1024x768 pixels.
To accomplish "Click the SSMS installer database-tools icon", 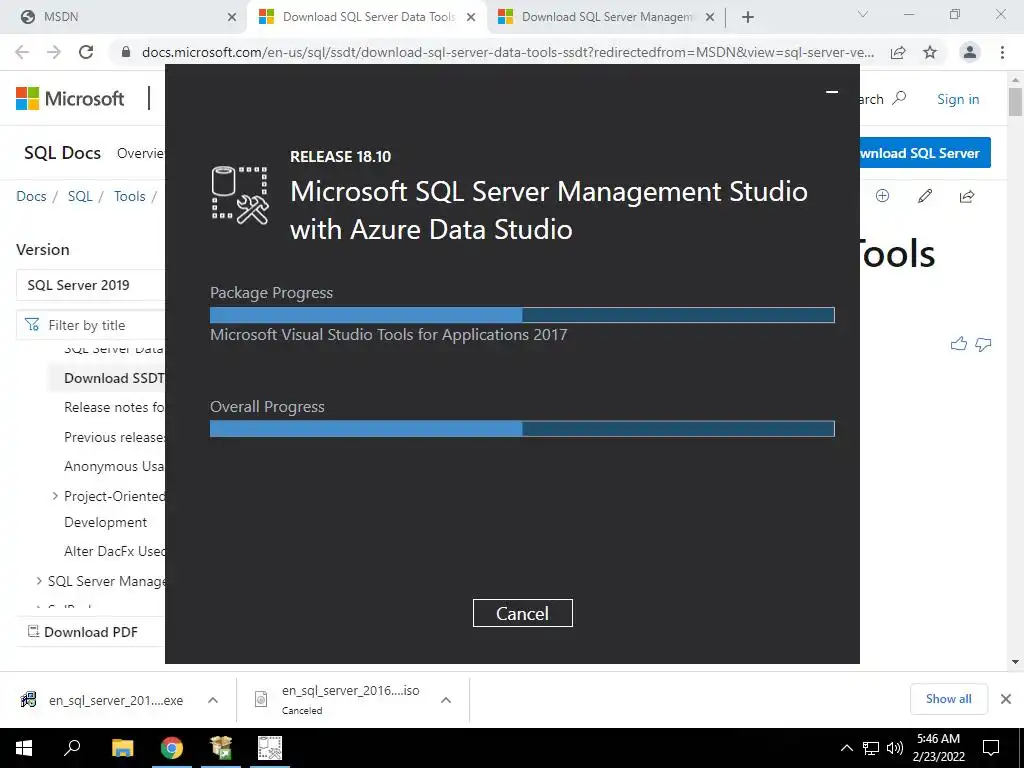I will pos(240,195).
